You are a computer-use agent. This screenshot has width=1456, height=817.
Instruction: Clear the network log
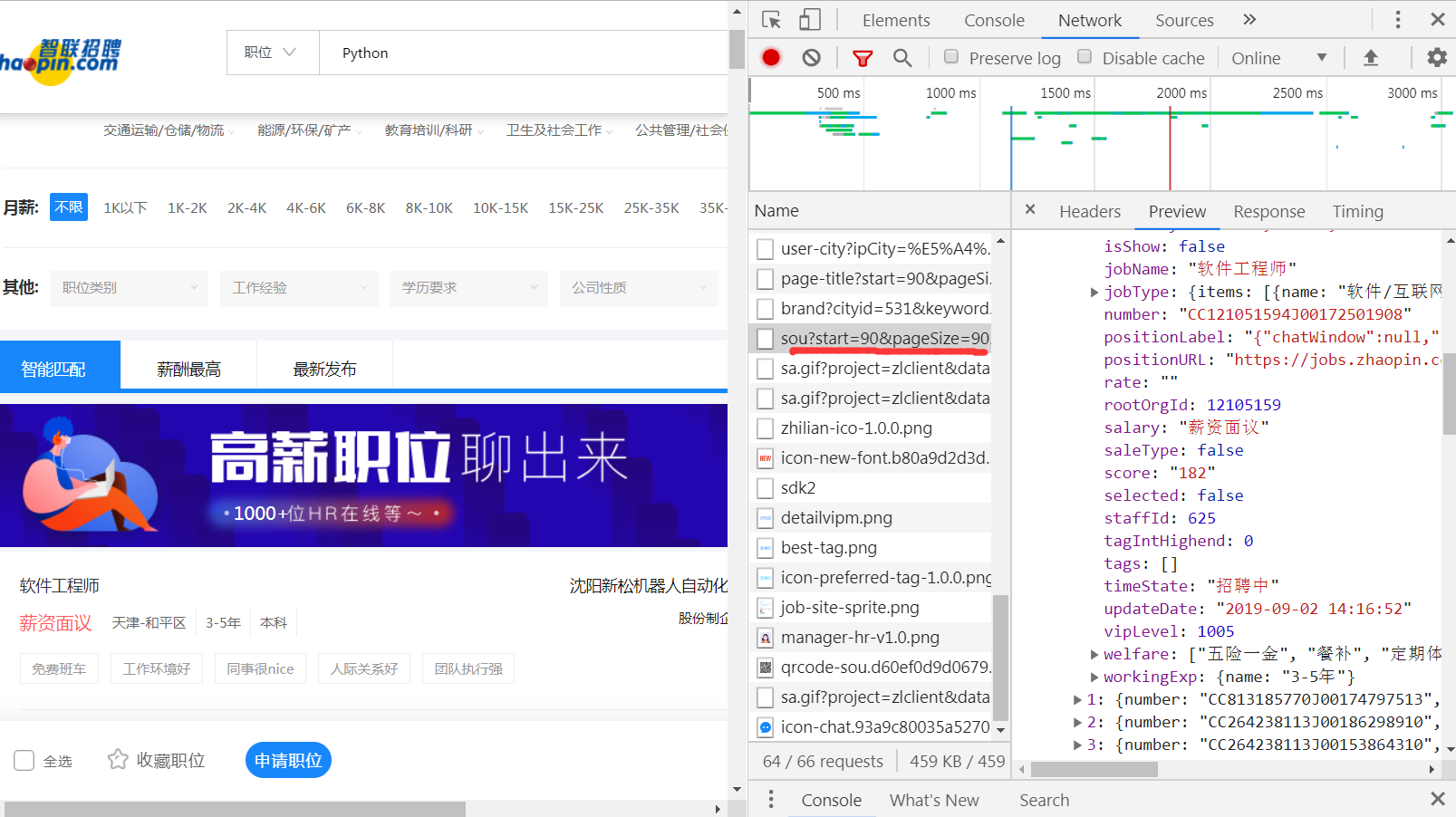pyautogui.click(x=812, y=58)
